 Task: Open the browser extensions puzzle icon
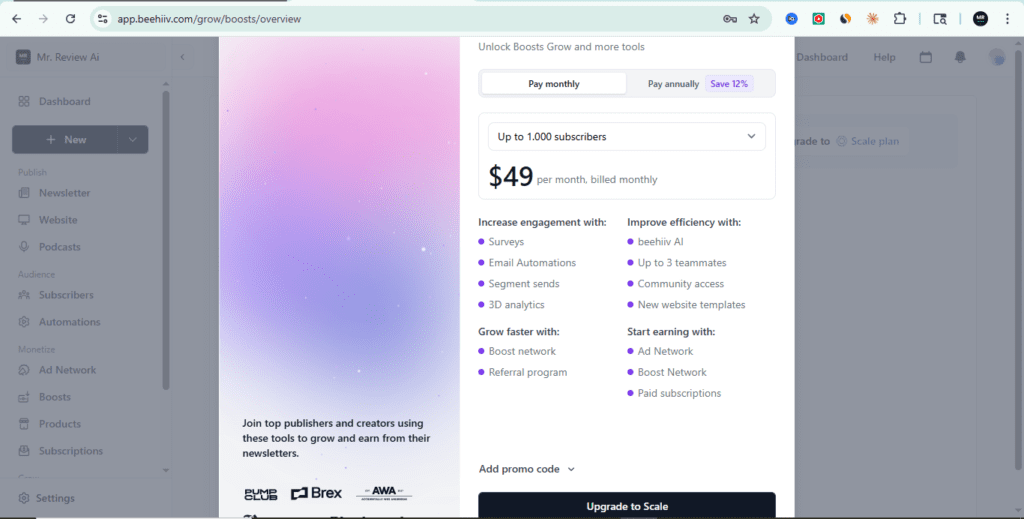tap(900, 19)
